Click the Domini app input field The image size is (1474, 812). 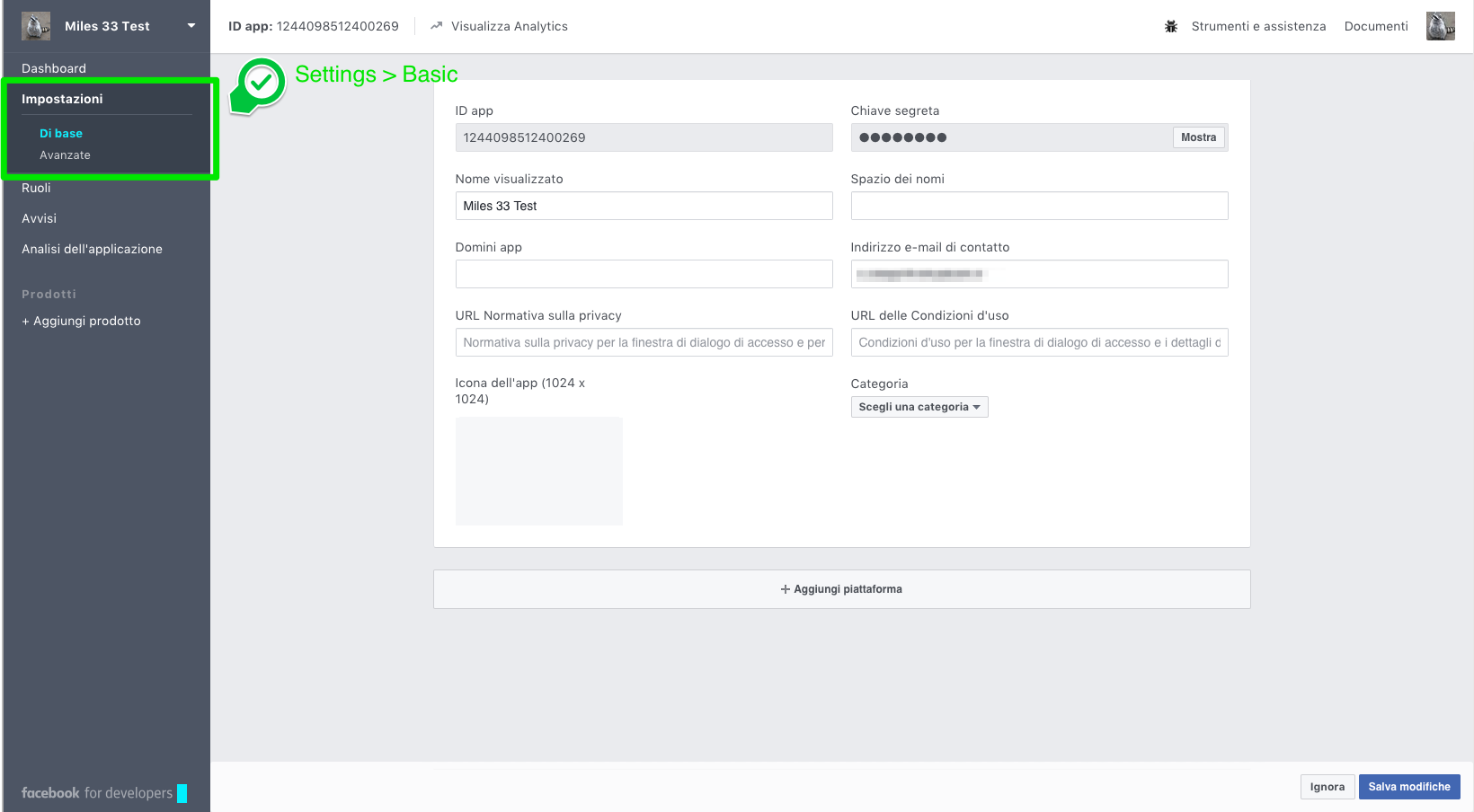click(x=644, y=274)
